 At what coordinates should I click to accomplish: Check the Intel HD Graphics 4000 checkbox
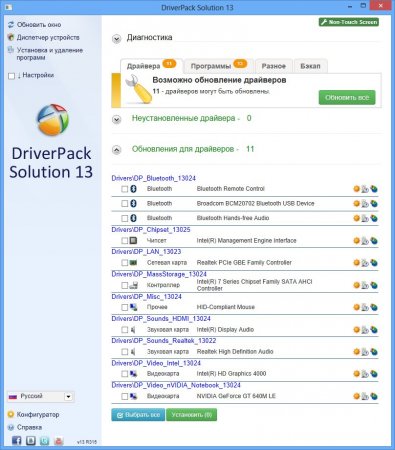[x=124, y=374]
